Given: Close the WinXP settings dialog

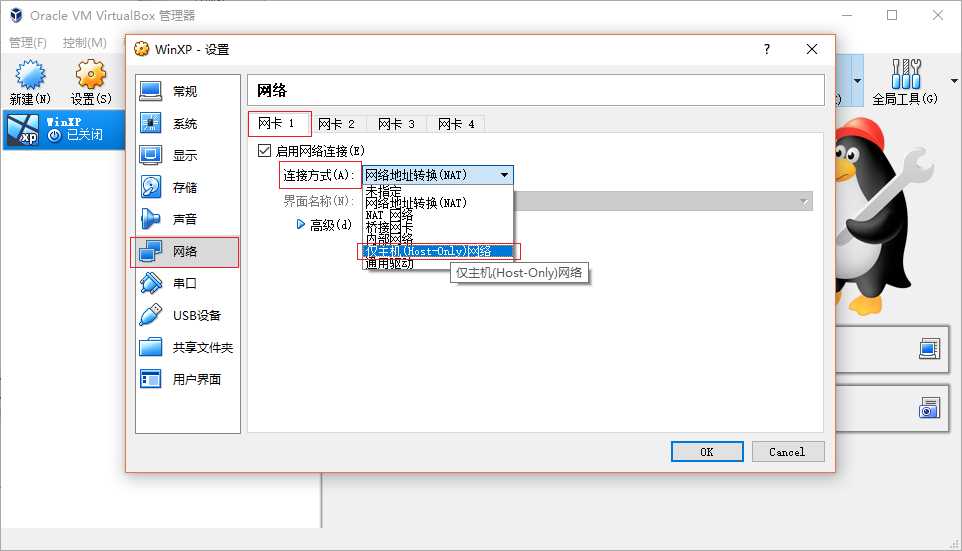Looking at the screenshot, I should (812, 49).
